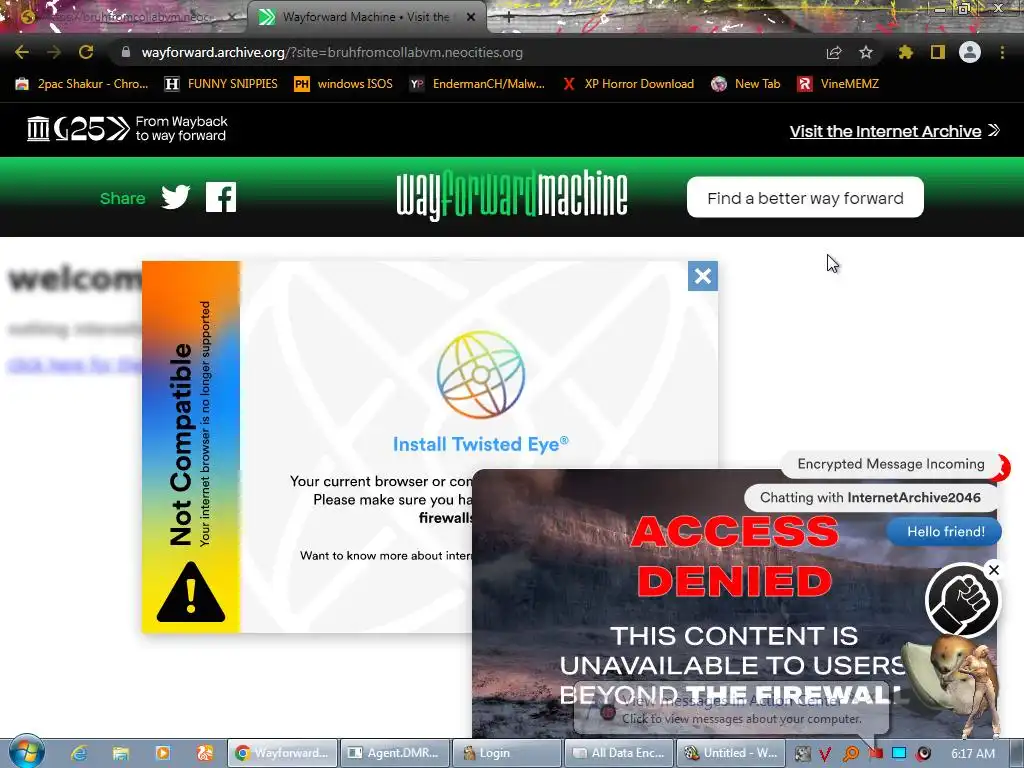Click Find a better way forward button
Screen dimensions: 1024x768
coord(805,197)
